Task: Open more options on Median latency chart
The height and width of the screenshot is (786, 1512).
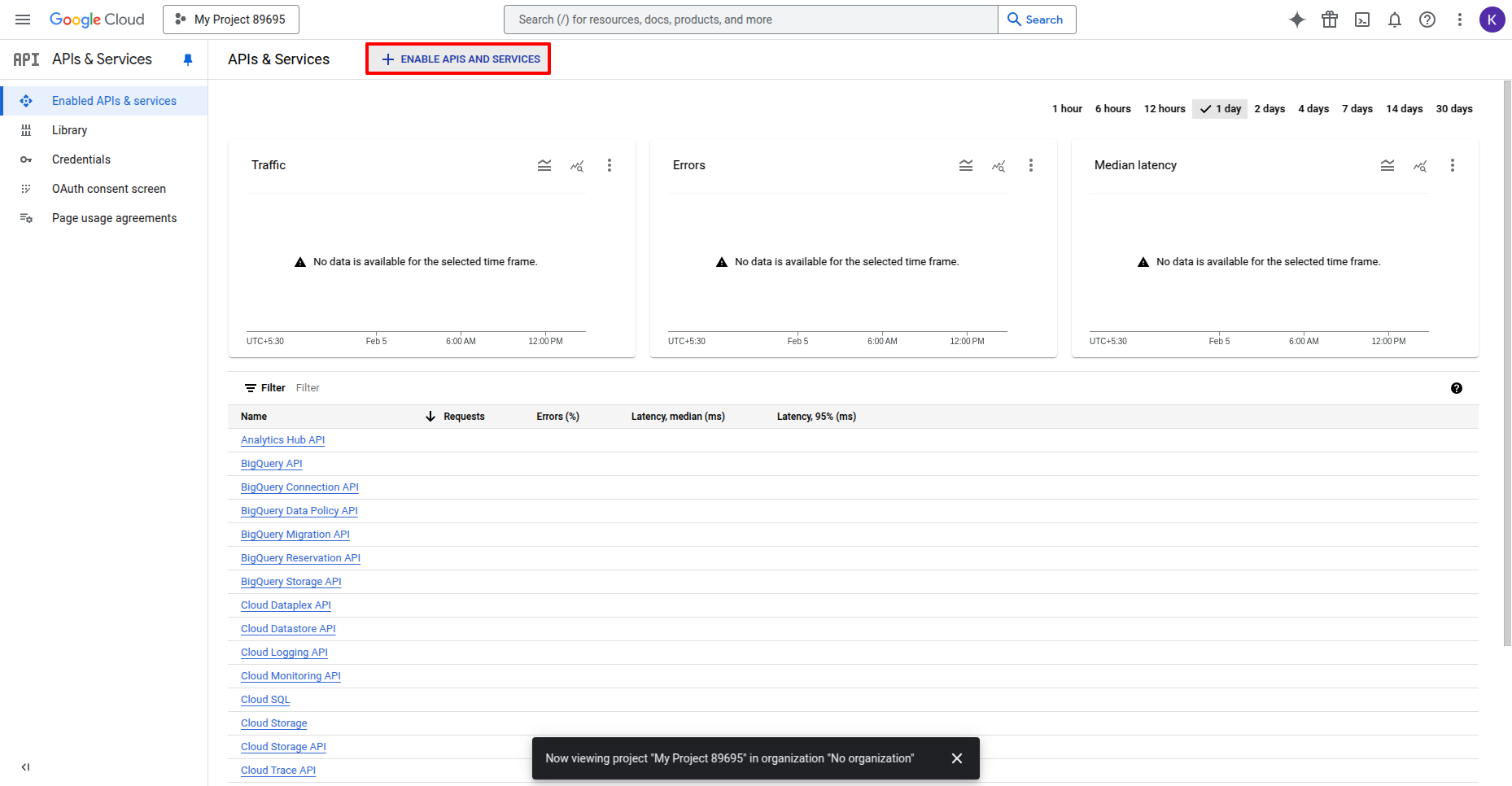Action: point(1453,165)
